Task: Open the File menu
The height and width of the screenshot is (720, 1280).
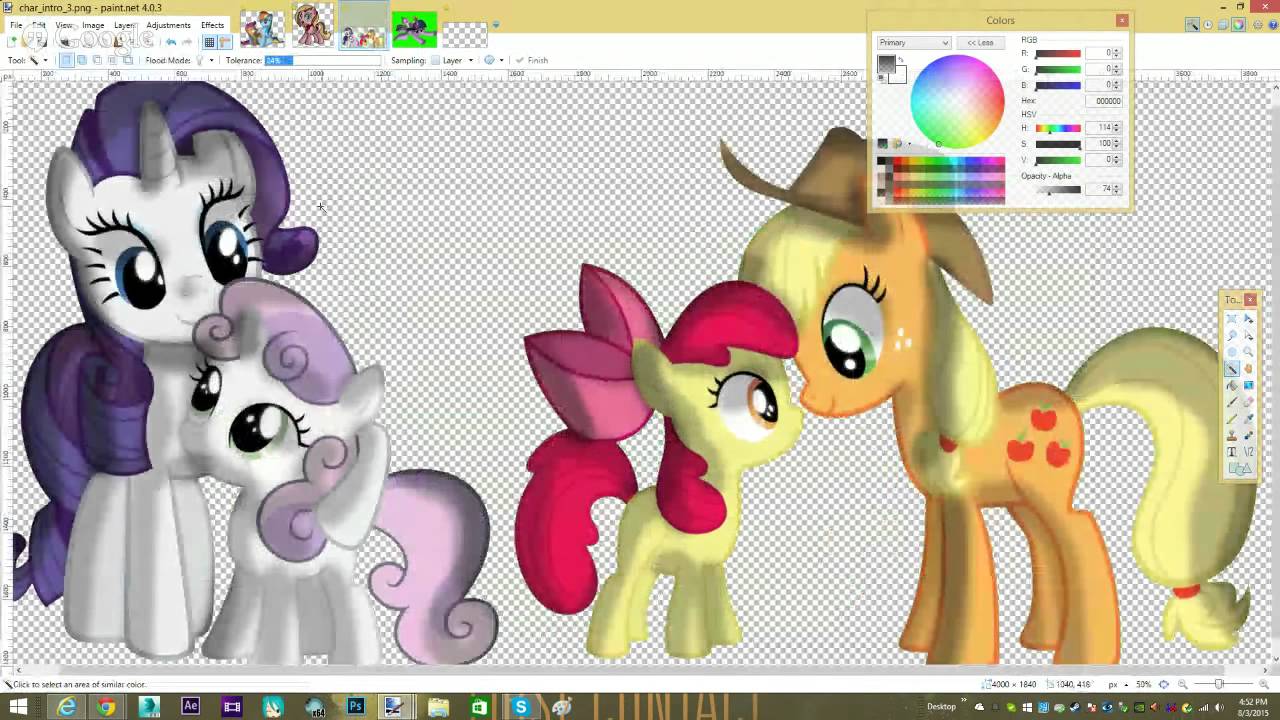Action: tap(16, 25)
